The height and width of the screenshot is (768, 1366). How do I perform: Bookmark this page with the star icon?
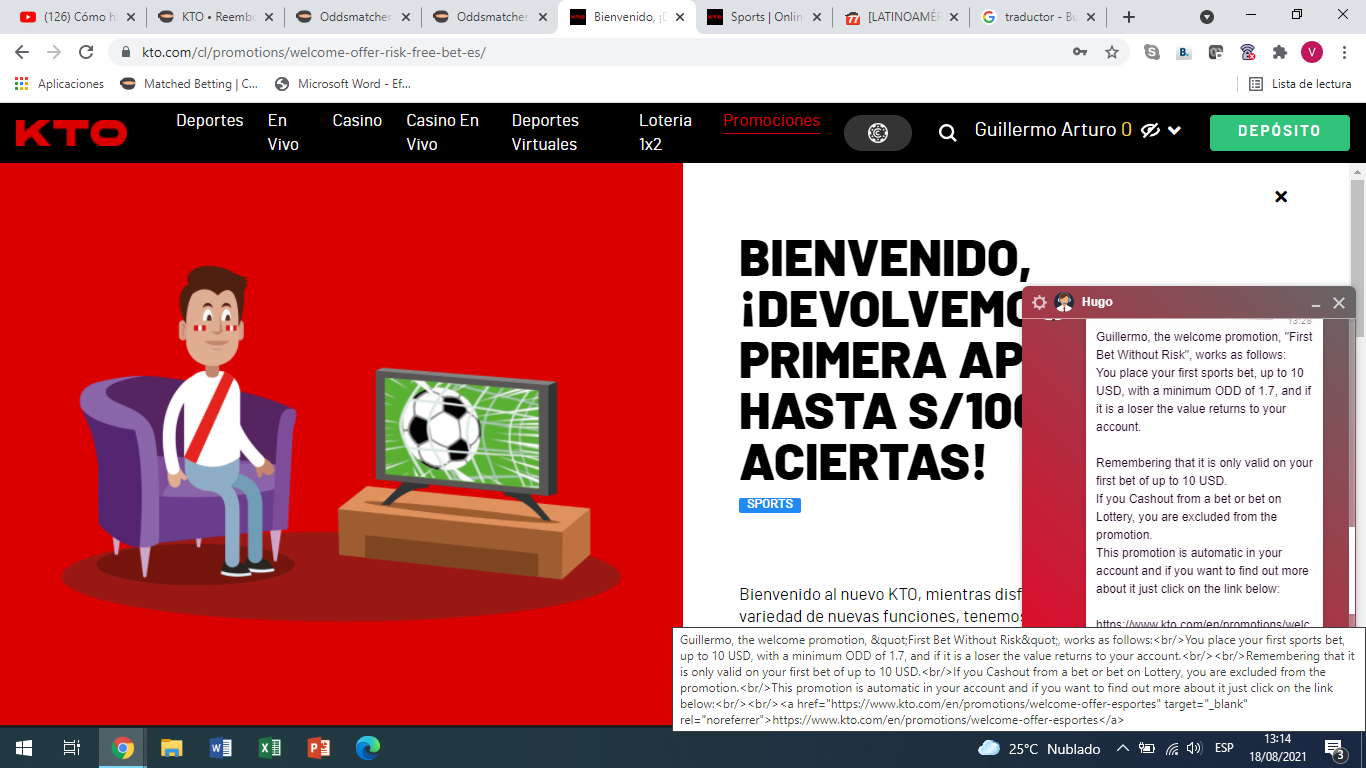(1112, 52)
